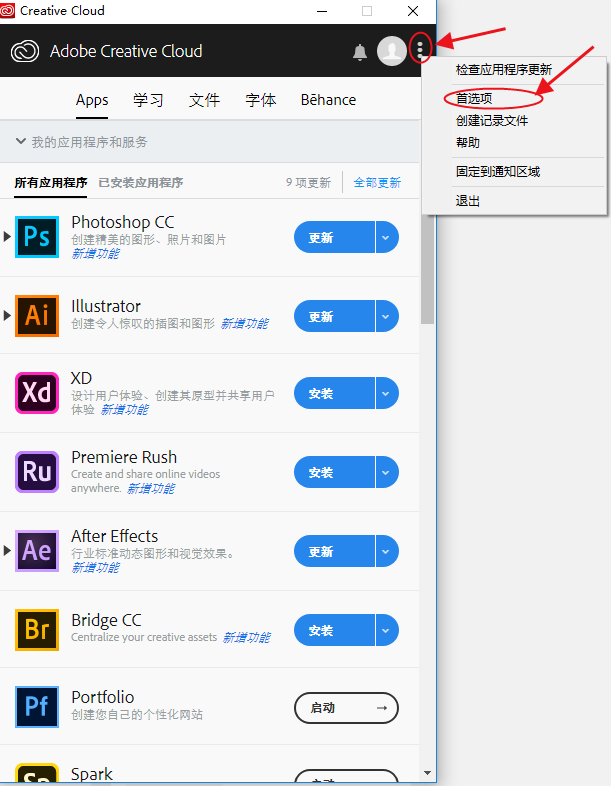Open Premiere Rush install dropdown arrow
The width and height of the screenshot is (611, 786).
(x=386, y=472)
